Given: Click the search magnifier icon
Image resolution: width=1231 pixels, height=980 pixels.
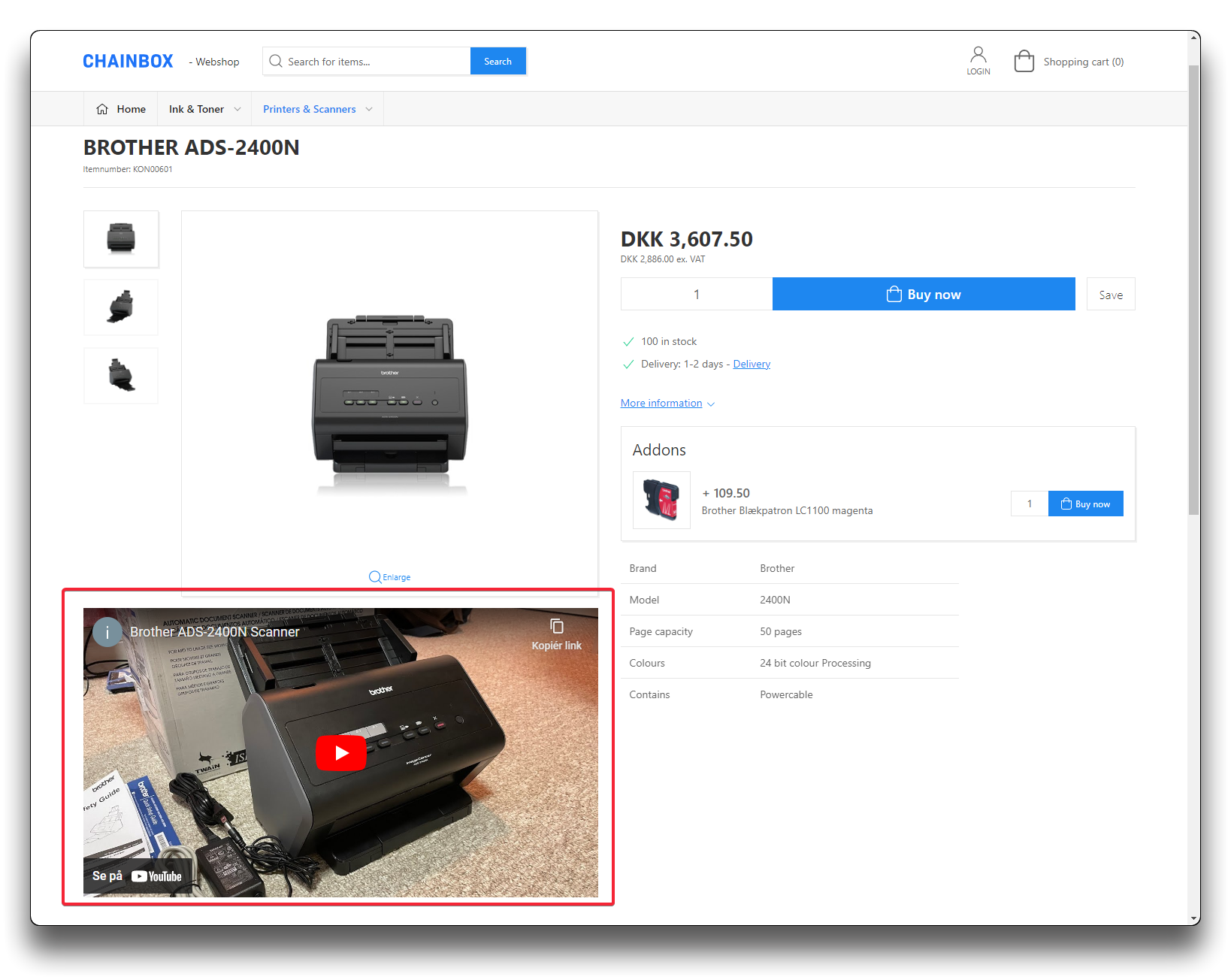Looking at the screenshot, I should click(x=276, y=61).
